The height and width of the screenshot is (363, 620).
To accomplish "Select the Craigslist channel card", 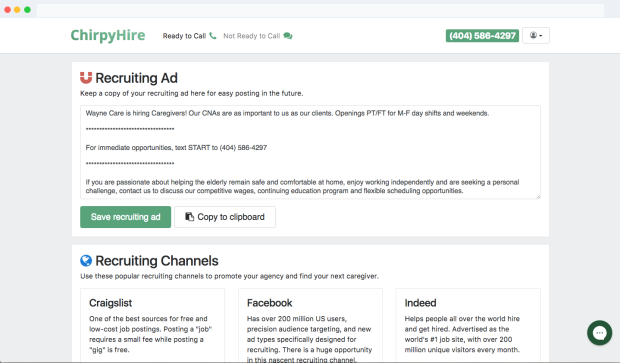I will tap(152, 325).
